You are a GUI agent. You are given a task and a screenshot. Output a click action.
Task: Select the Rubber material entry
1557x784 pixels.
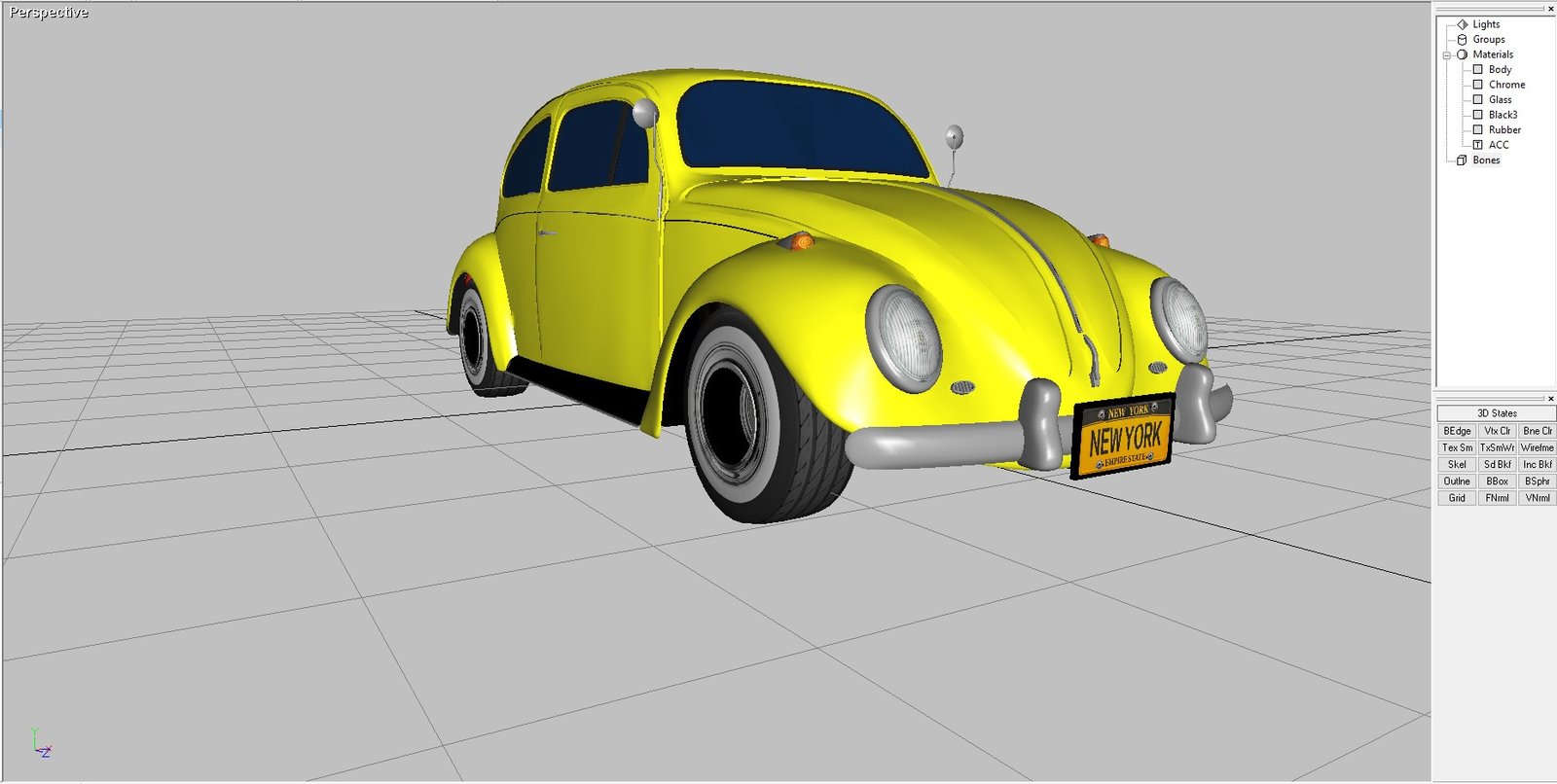(1504, 130)
